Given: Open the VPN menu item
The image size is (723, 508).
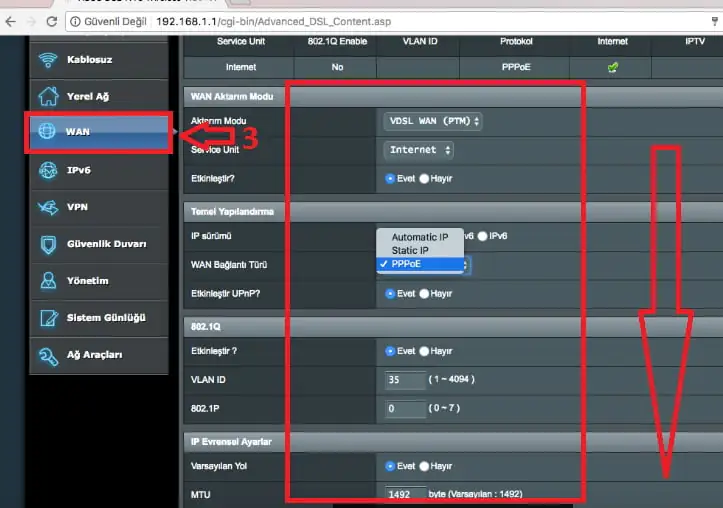Looking at the screenshot, I should pyautogui.click(x=99, y=207).
